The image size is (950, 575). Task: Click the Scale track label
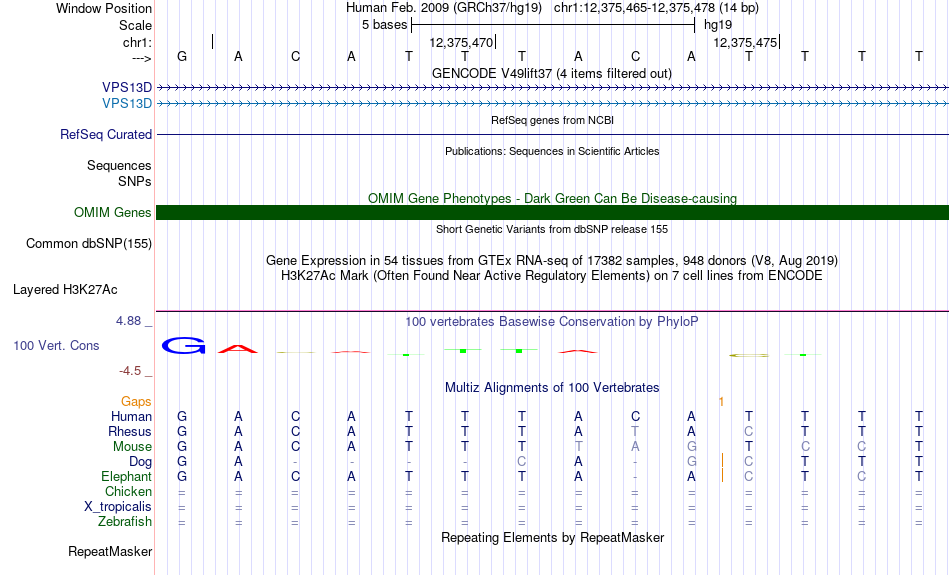click(136, 25)
